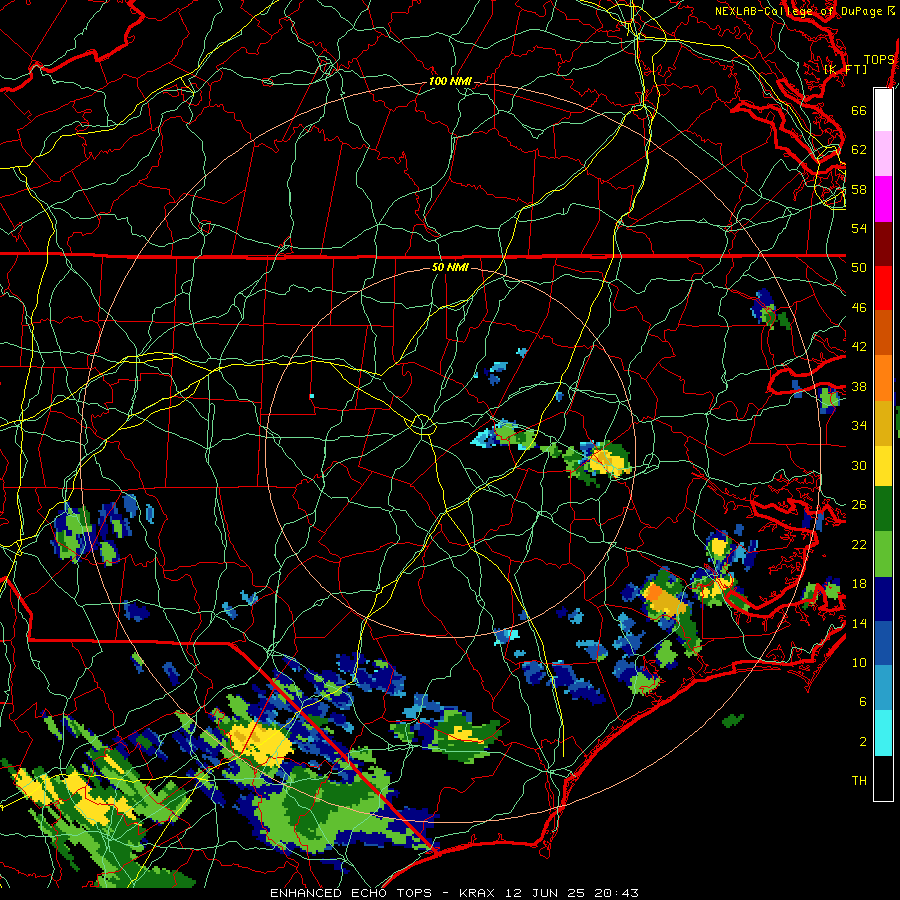Select the dark green legend swatch
The width and height of the screenshot is (900, 900).
[883, 509]
